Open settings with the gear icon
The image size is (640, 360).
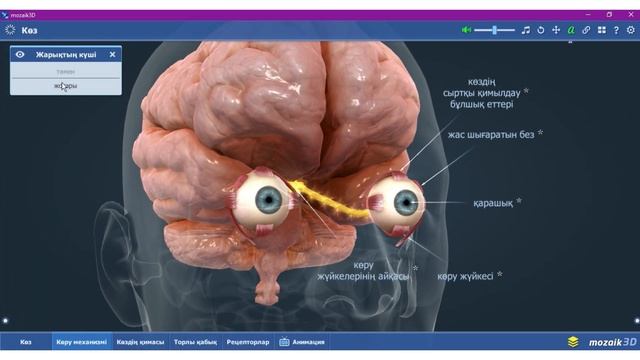(631, 30)
